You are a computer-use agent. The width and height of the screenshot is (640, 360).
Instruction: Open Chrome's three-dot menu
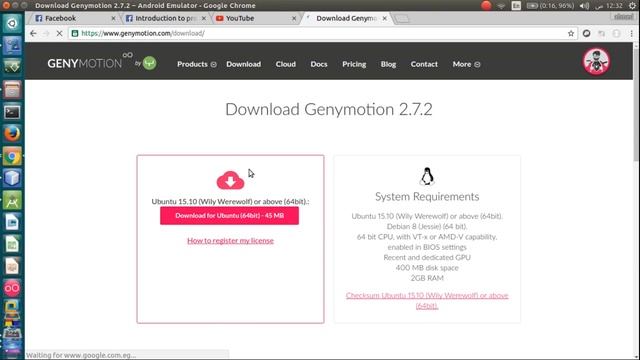coord(631,33)
